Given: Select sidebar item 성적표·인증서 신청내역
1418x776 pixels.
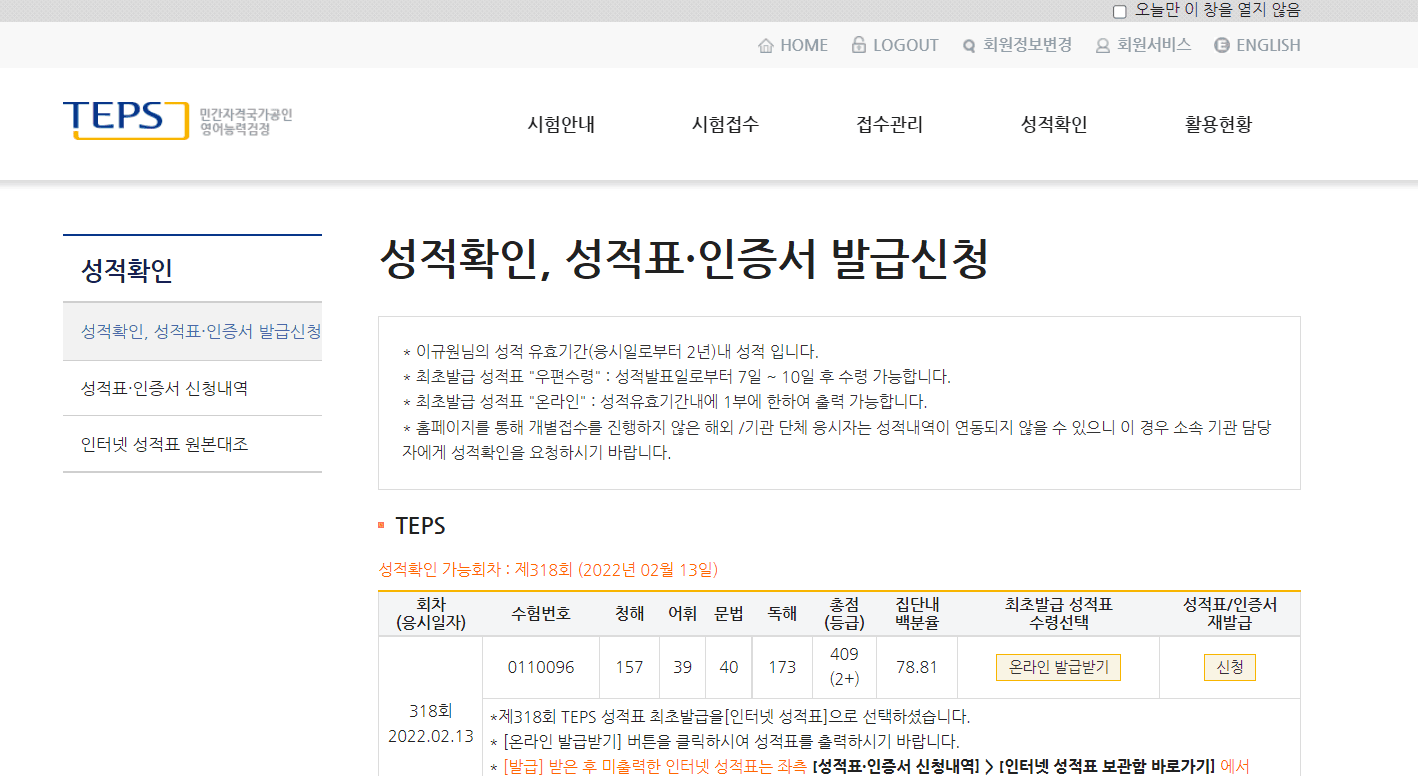Looking at the screenshot, I should pyautogui.click(x=192, y=388).
